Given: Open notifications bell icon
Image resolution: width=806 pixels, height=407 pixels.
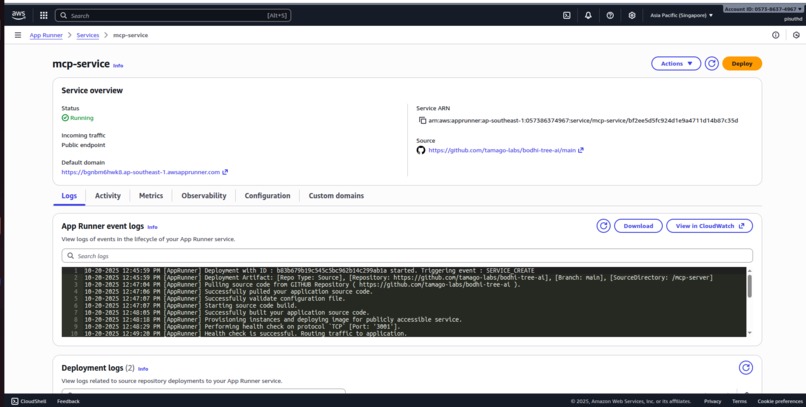Looking at the screenshot, I should (x=588, y=15).
